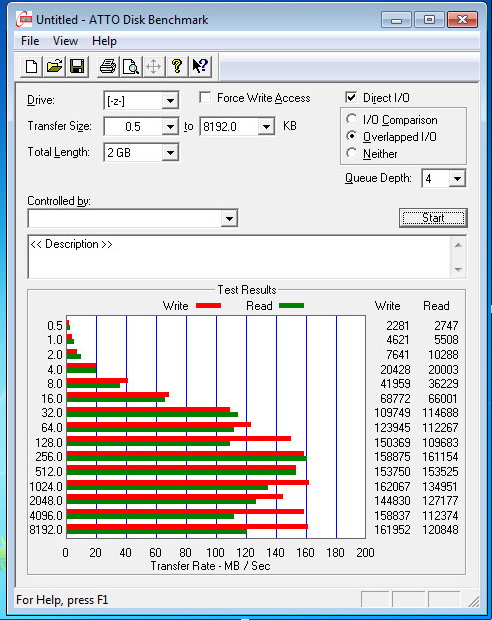Minimize the ATTO Disk Benchmark window

coord(396,19)
